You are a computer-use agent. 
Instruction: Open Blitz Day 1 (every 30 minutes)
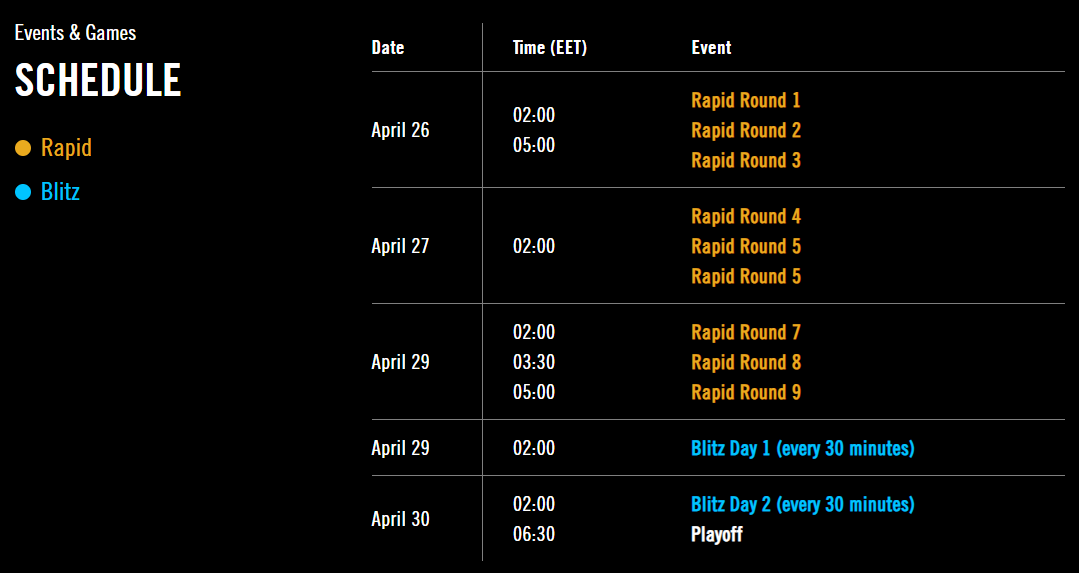point(802,448)
